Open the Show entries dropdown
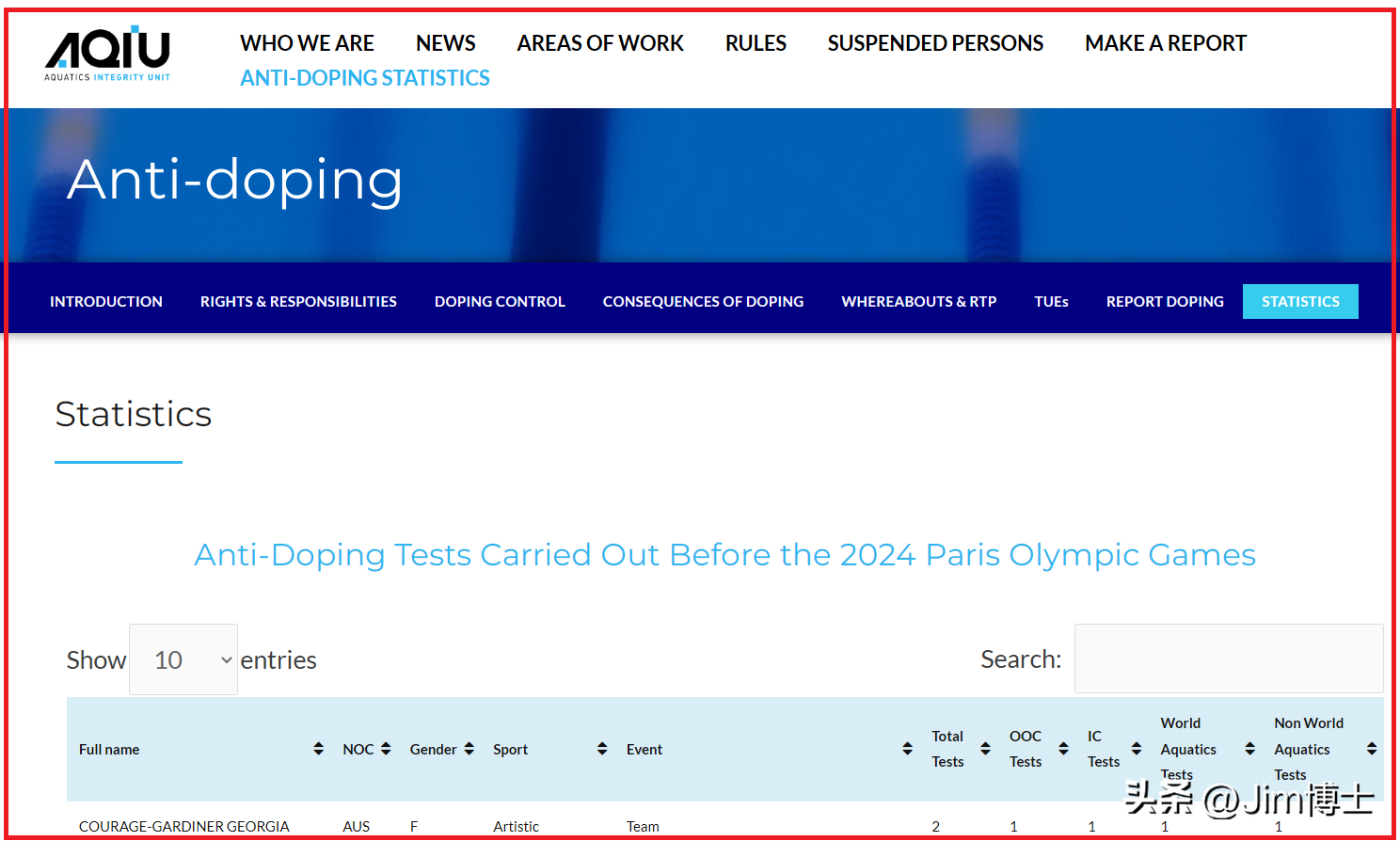 pyautogui.click(x=183, y=659)
